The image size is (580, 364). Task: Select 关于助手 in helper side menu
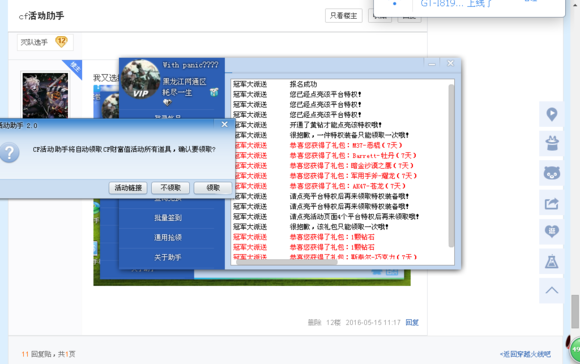pos(168,257)
